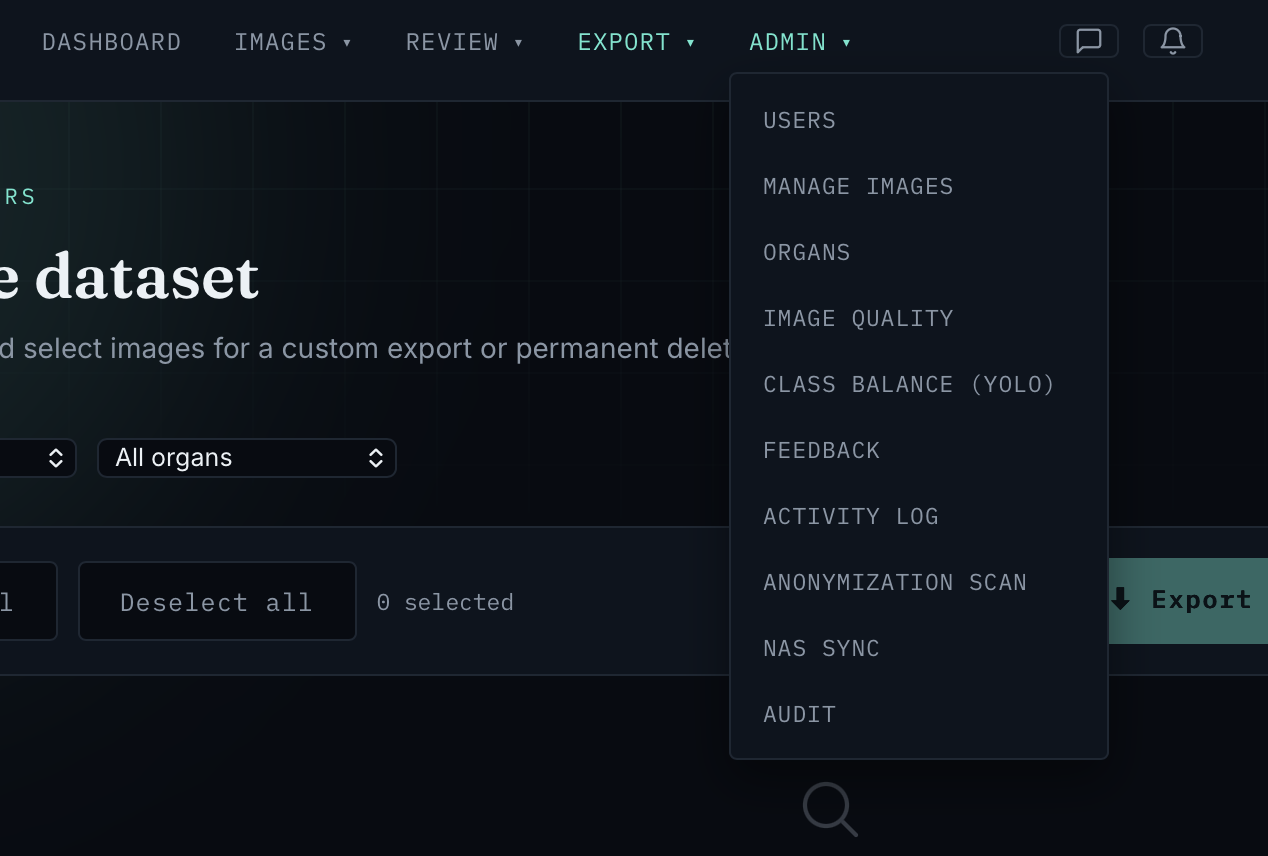Click Deselect all button

(217, 601)
